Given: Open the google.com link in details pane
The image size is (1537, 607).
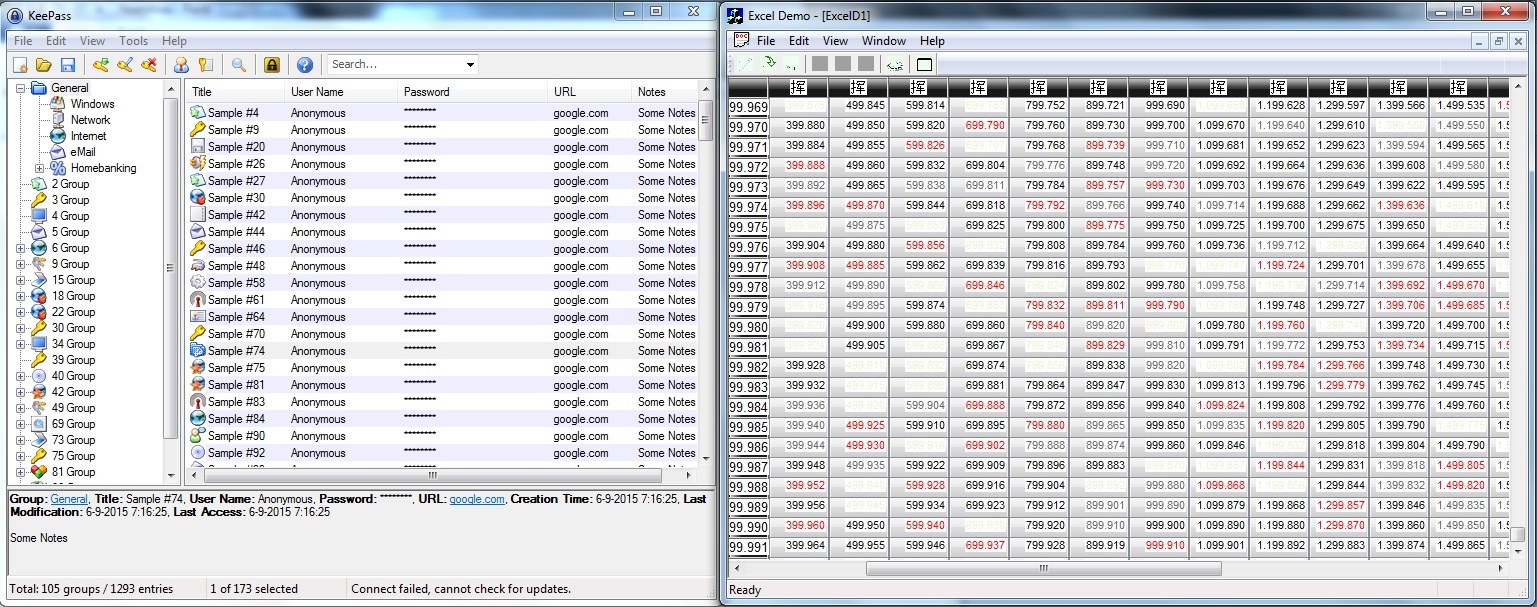Looking at the screenshot, I should pyautogui.click(x=477, y=499).
